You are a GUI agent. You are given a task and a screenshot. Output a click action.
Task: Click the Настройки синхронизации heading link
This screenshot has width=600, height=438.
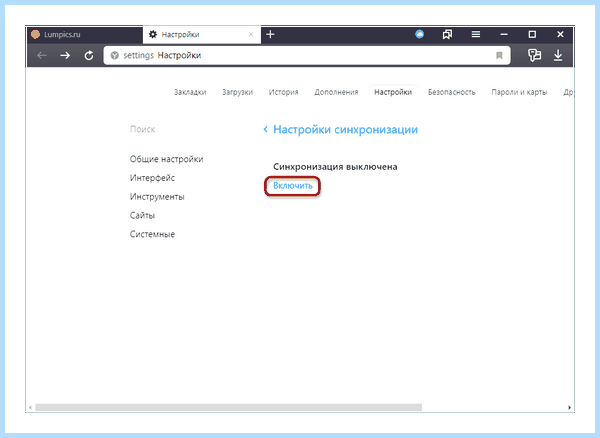click(x=345, y=130)
